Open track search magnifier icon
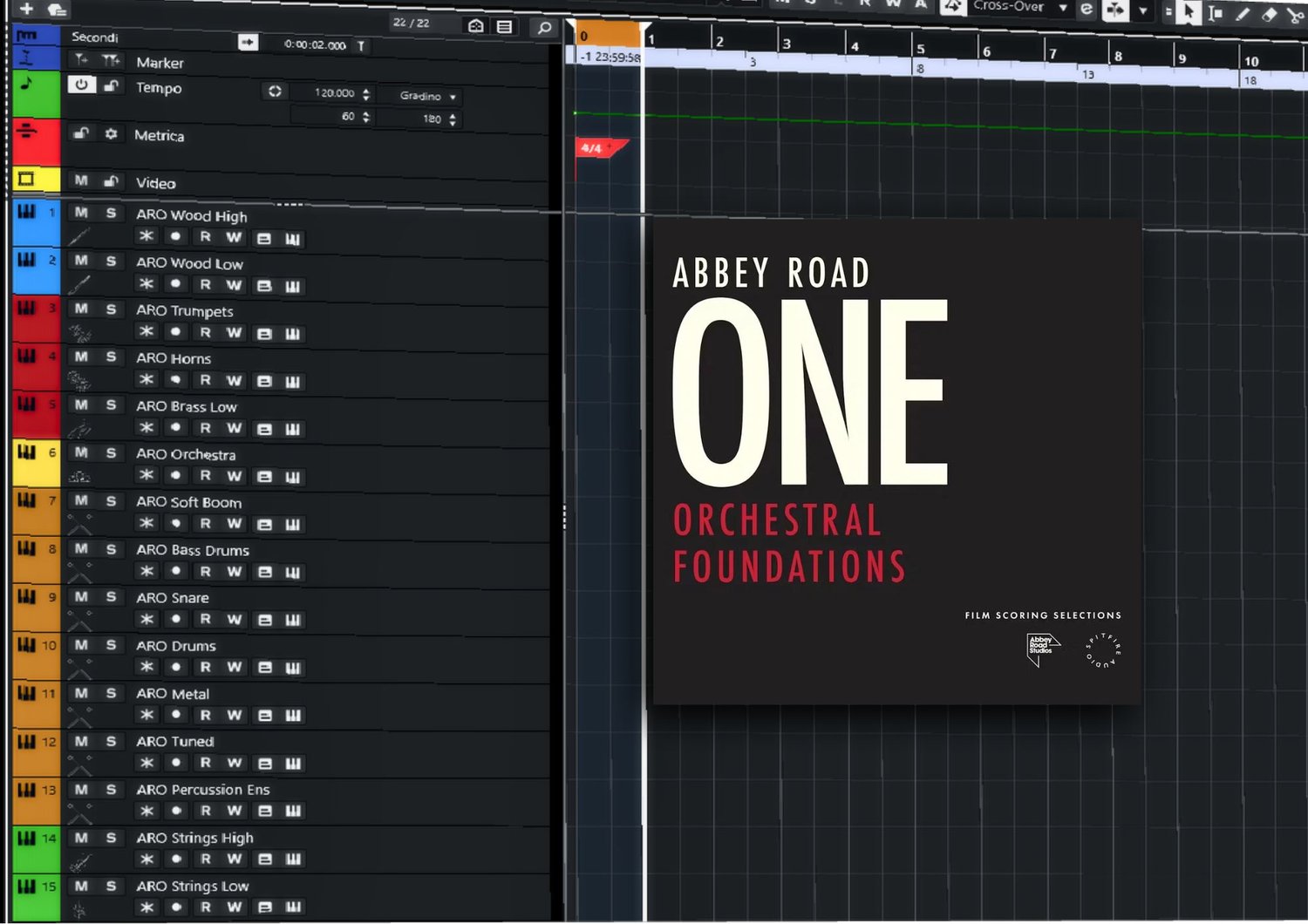Image resolution: width=1308 pixels, height=924 pixels. coord(544,27)
